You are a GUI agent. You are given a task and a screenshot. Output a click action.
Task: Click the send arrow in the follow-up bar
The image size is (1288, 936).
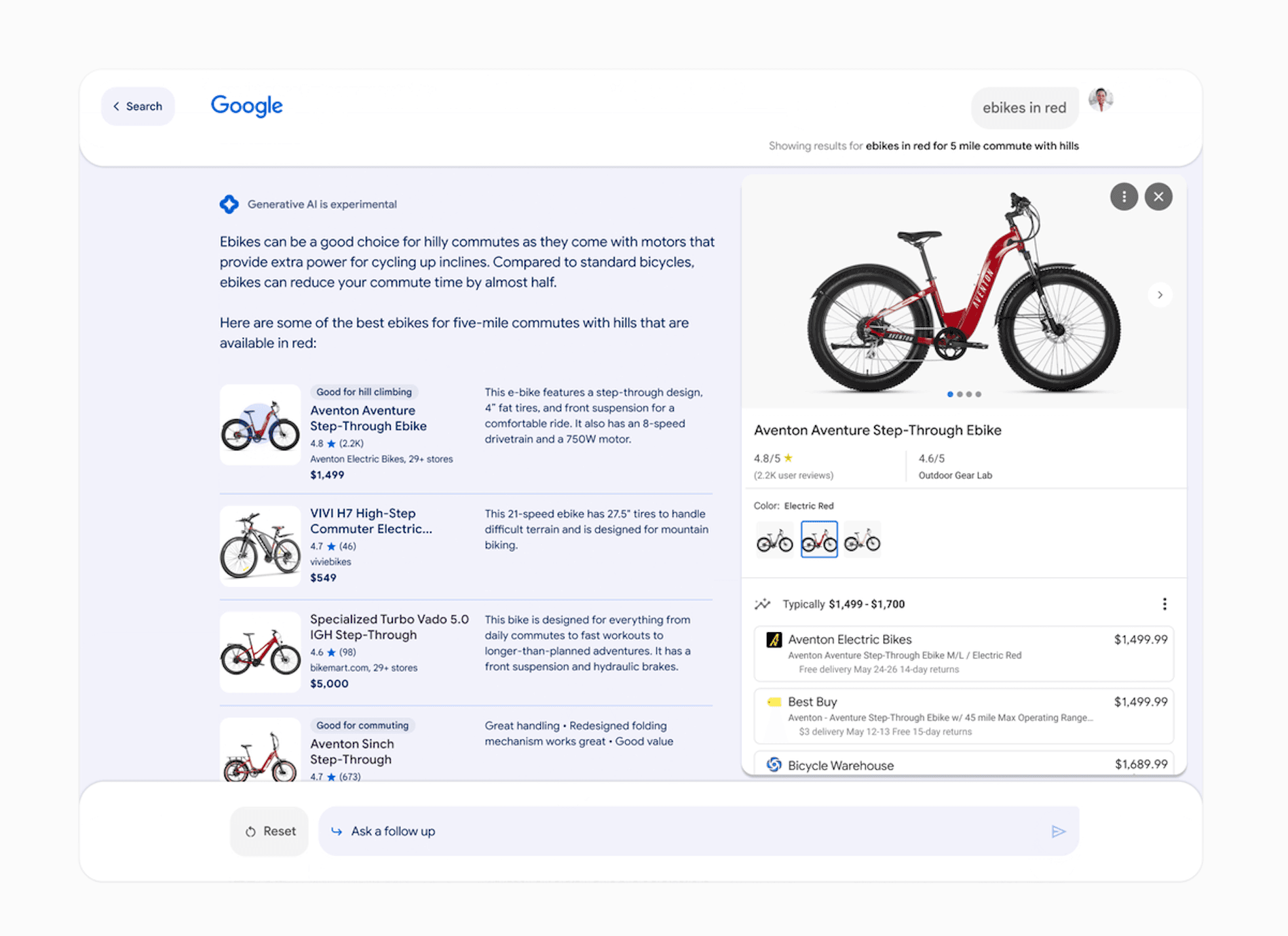point(1059,830)
